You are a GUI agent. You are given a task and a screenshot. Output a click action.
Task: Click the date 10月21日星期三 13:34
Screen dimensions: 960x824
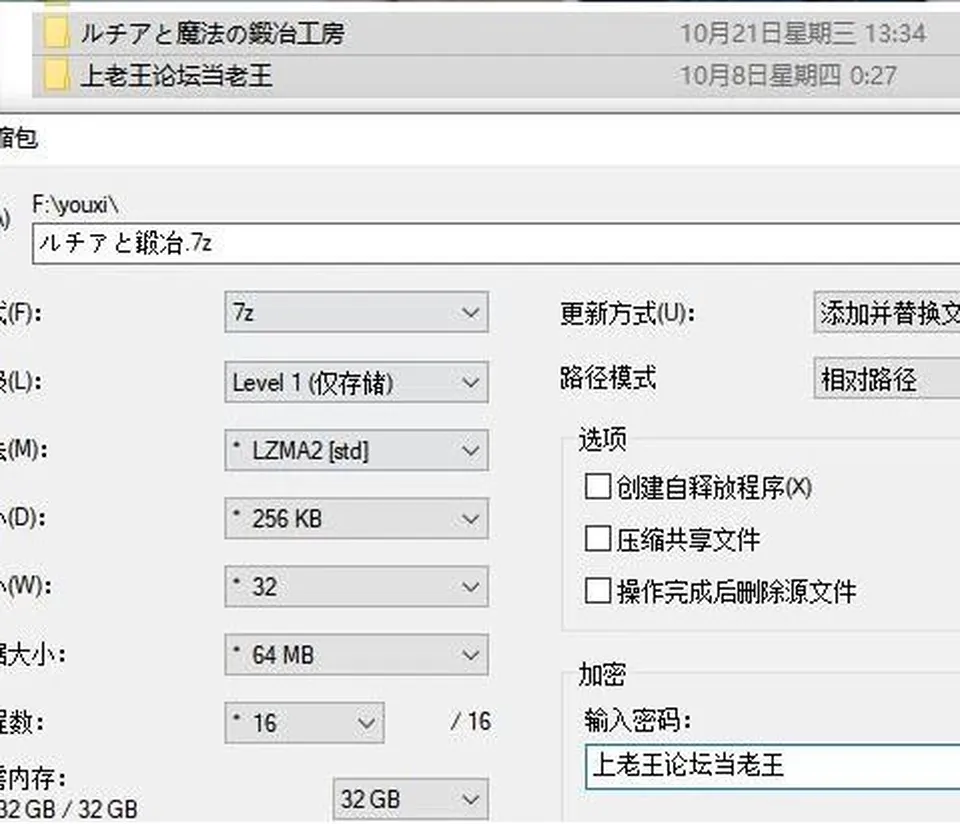pyautogui.click(x=803, y=33)
